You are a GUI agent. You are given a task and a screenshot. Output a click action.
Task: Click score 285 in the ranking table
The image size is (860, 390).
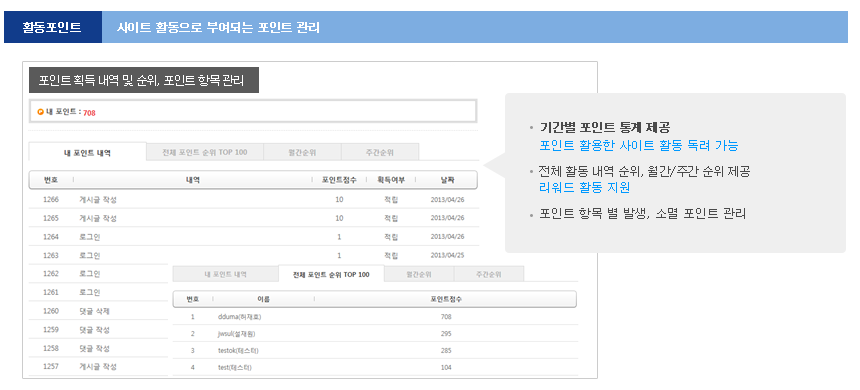(x=446, y=351)
